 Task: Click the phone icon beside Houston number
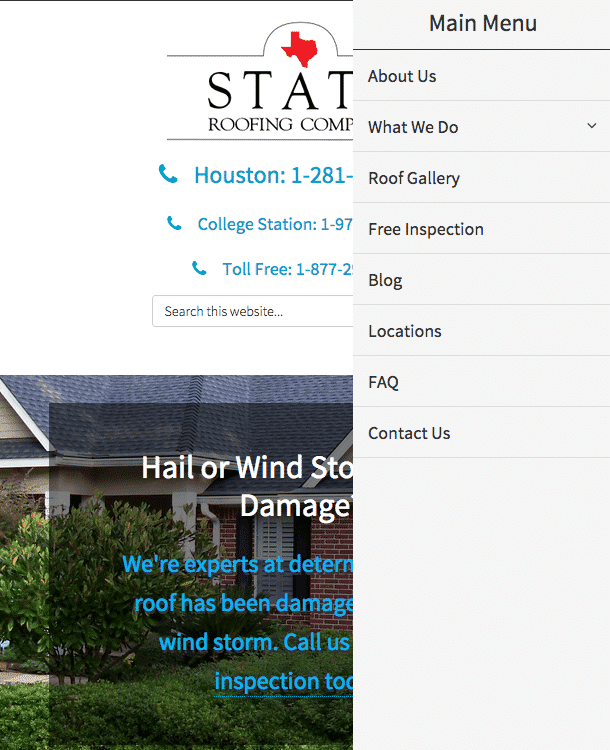click(168, 175)
